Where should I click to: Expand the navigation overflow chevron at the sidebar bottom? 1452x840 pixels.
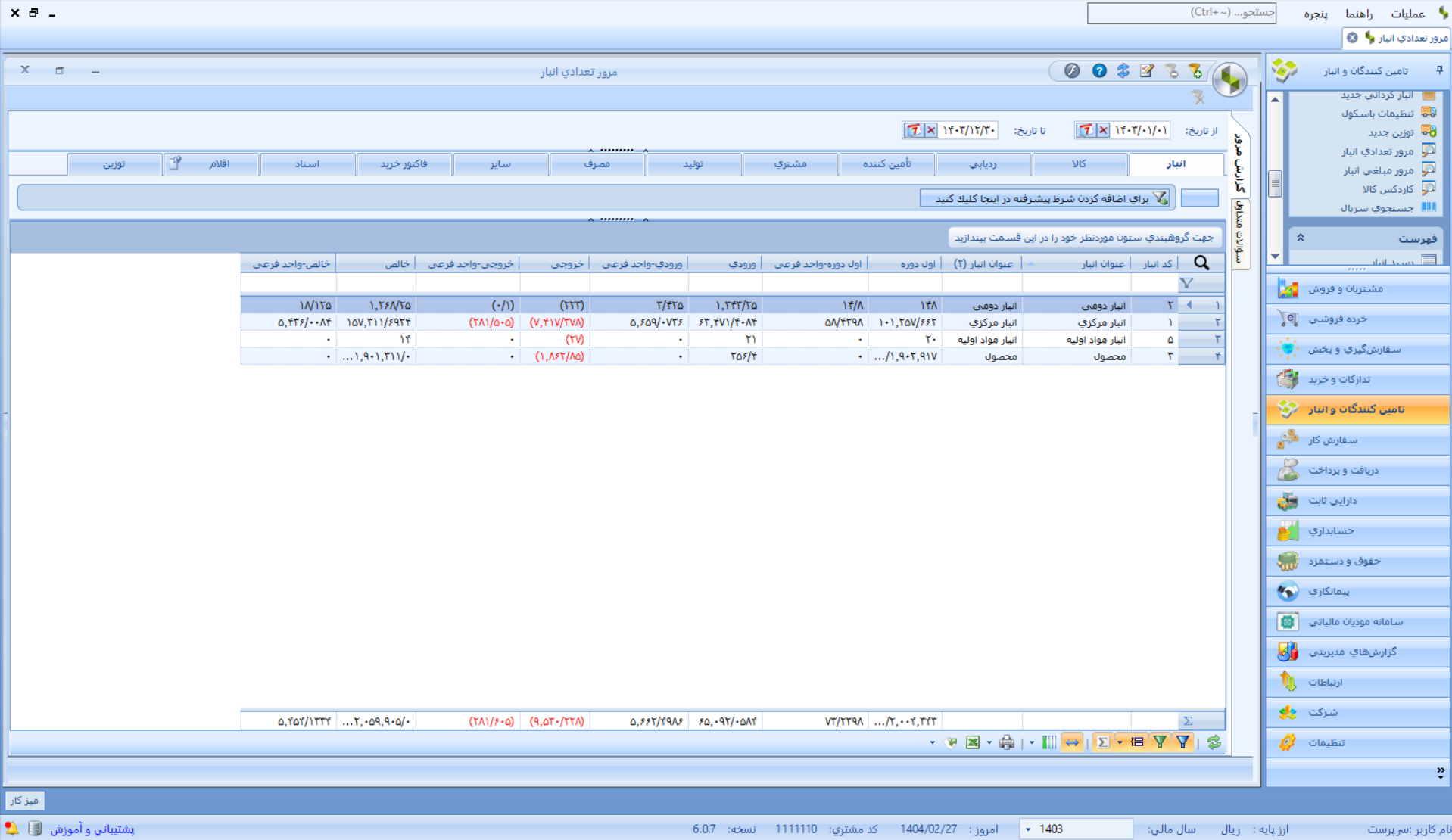(1440, 773)
